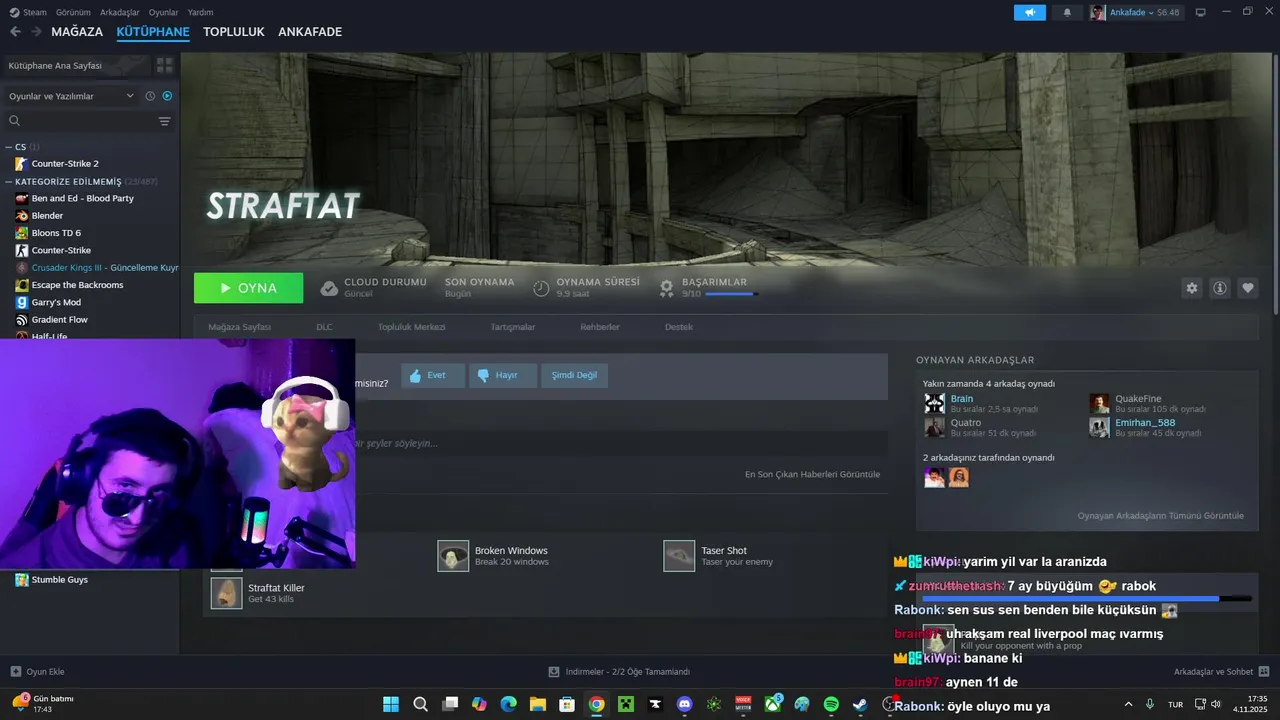This screenshot has height=720, width=1280.
Task: Collapse the CS category
Action: (9, 147)
